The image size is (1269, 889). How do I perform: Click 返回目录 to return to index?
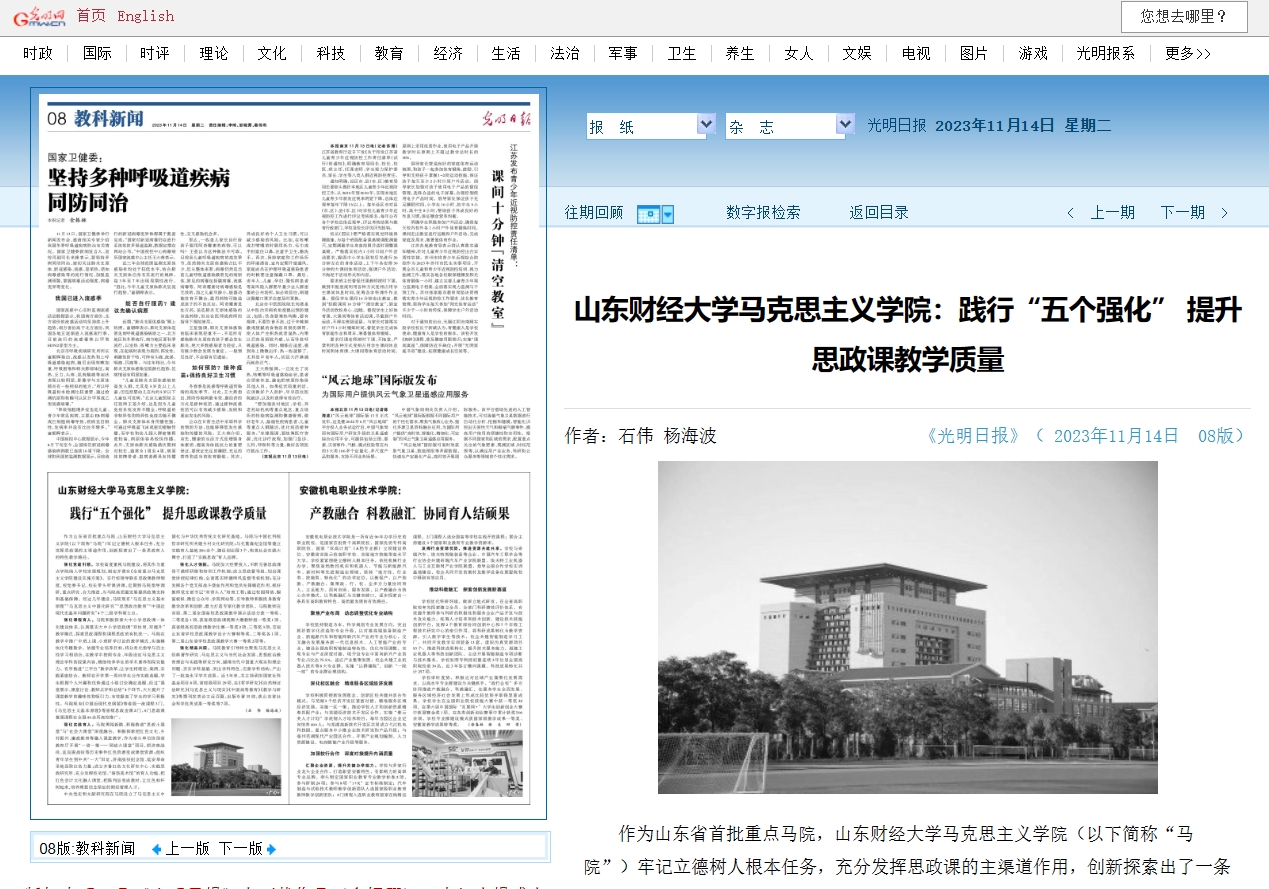point(879,212)
